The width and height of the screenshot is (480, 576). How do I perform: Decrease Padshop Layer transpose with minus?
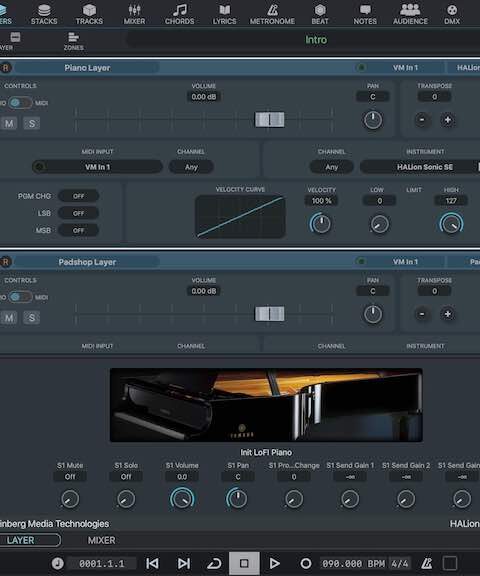[422, 314]
